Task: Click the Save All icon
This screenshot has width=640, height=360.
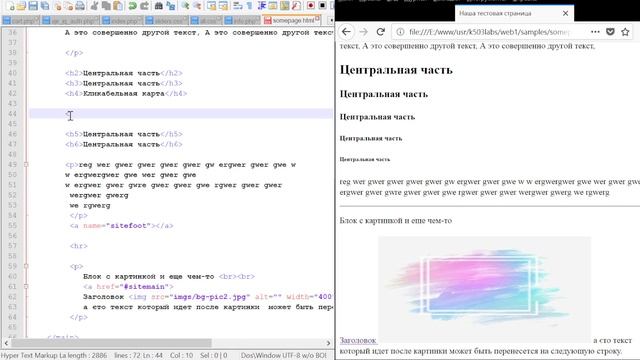Action: [x=45, y=6]
